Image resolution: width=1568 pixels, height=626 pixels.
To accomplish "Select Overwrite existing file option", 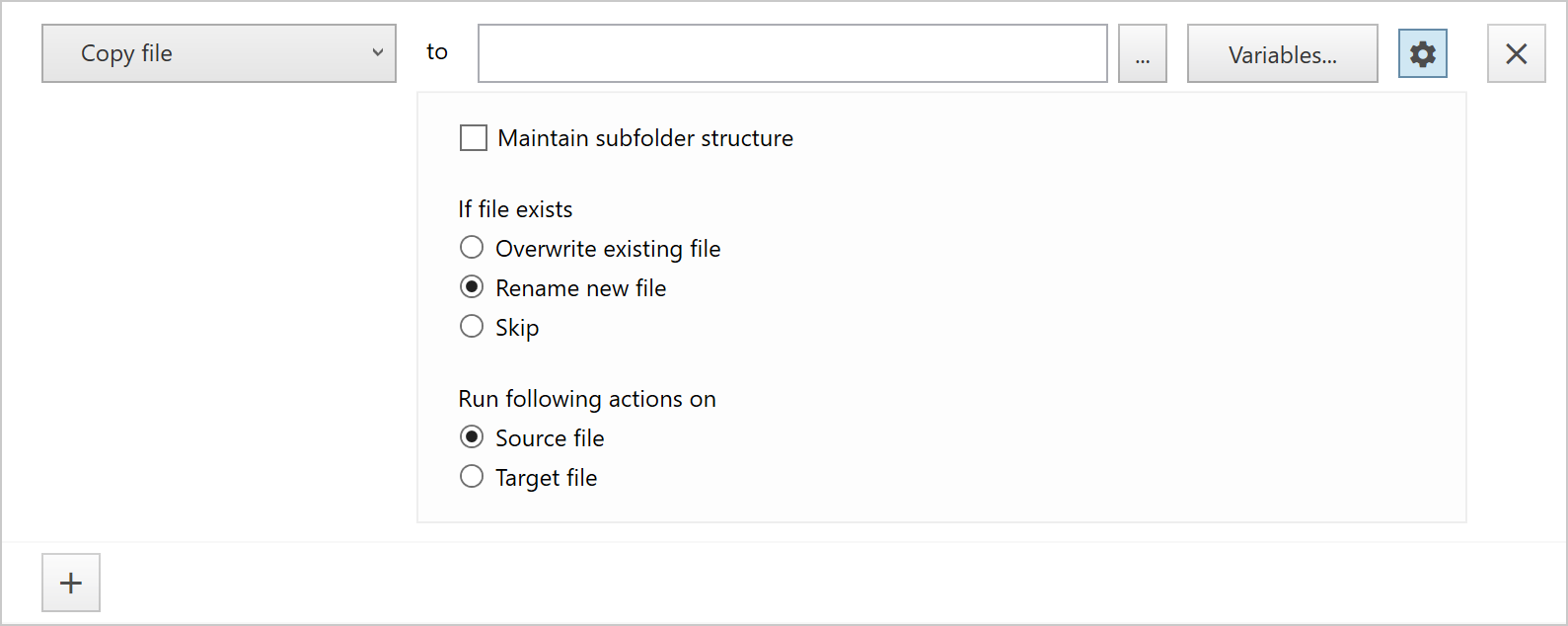I will coord(472,247).
